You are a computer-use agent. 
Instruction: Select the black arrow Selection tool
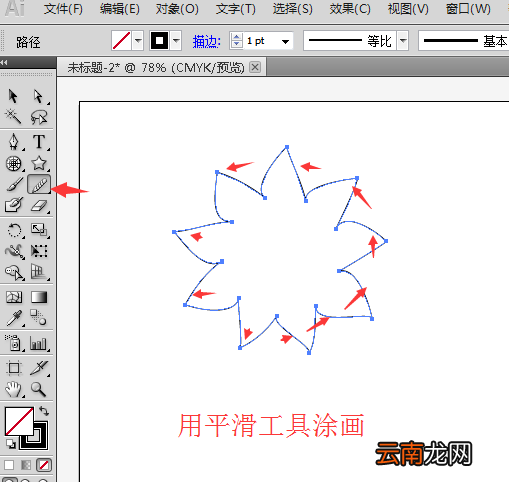coord(13,96)
